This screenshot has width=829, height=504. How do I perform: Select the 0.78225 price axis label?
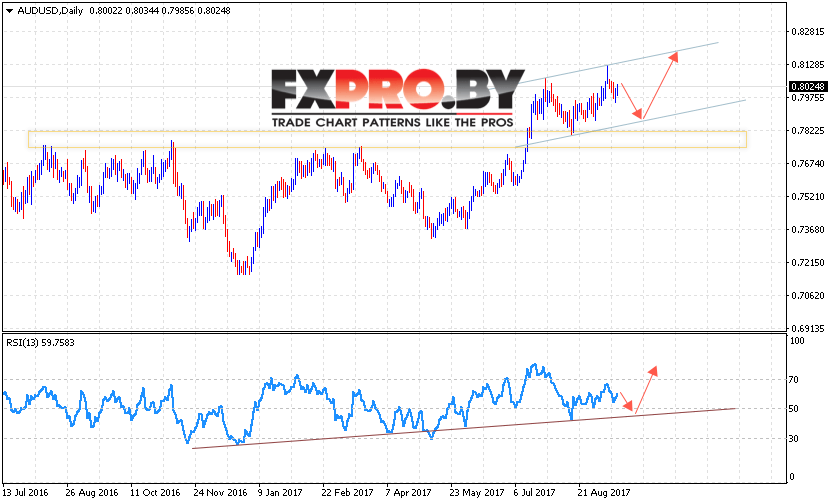point(808,131)
